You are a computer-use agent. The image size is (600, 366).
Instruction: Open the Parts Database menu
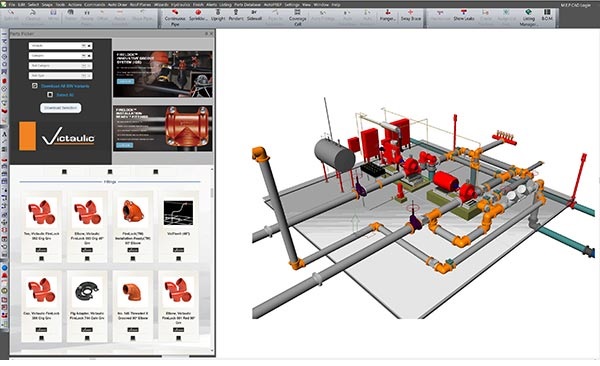coord(247,5)
